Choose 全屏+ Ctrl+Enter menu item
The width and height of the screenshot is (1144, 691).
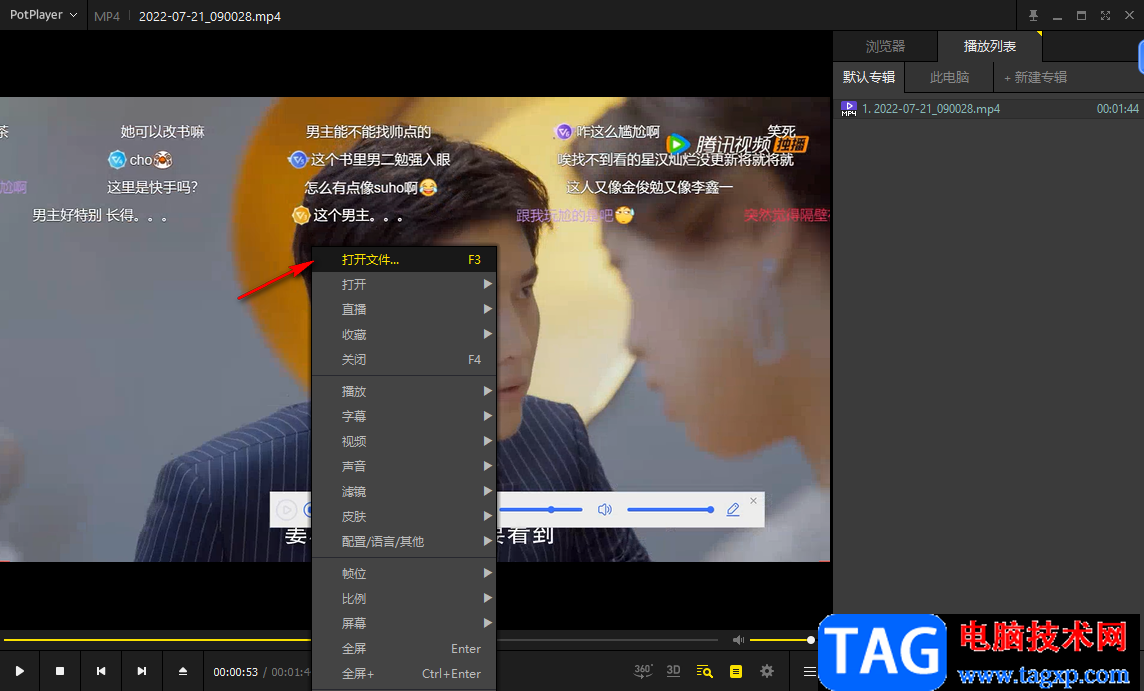pos(404,673)
